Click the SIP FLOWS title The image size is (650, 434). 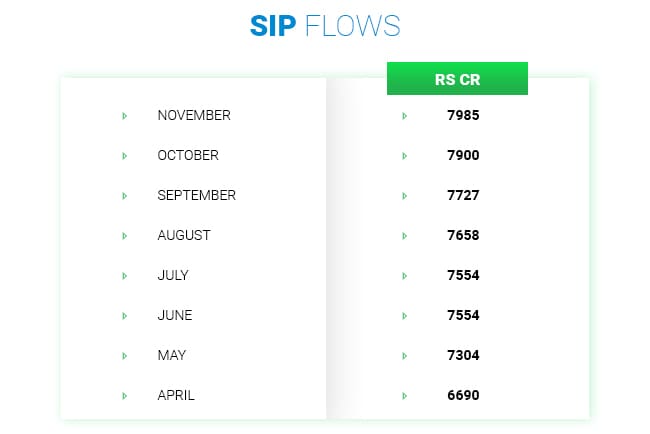(x=325, y=26)
